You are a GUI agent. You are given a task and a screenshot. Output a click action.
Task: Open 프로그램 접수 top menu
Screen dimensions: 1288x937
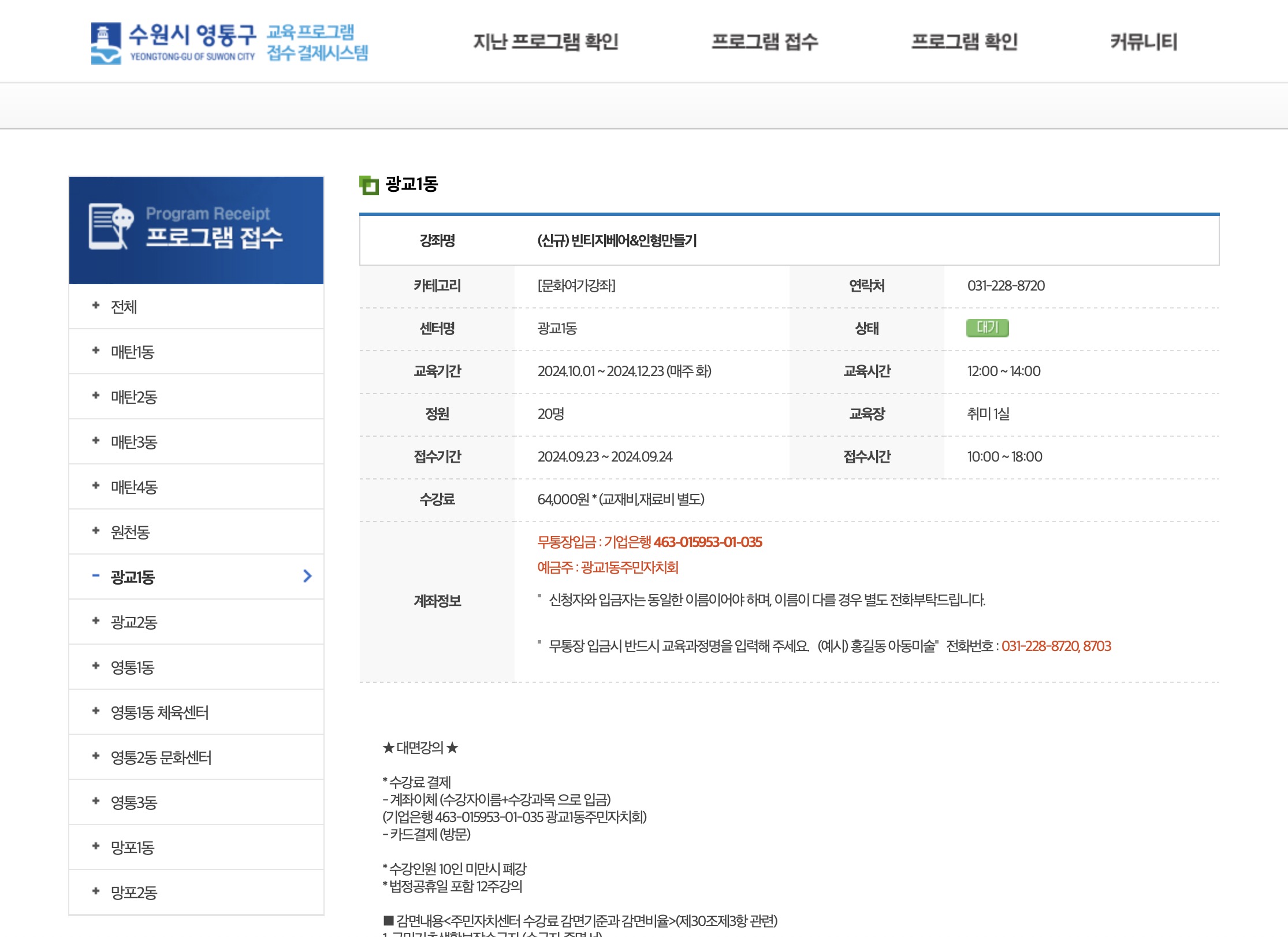tap(765, 42)
